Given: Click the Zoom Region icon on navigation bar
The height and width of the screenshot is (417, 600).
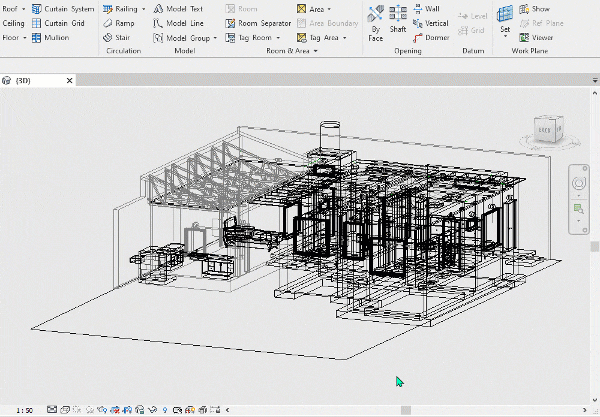Looking at the screenshot, I should click(x=579, y=209).
